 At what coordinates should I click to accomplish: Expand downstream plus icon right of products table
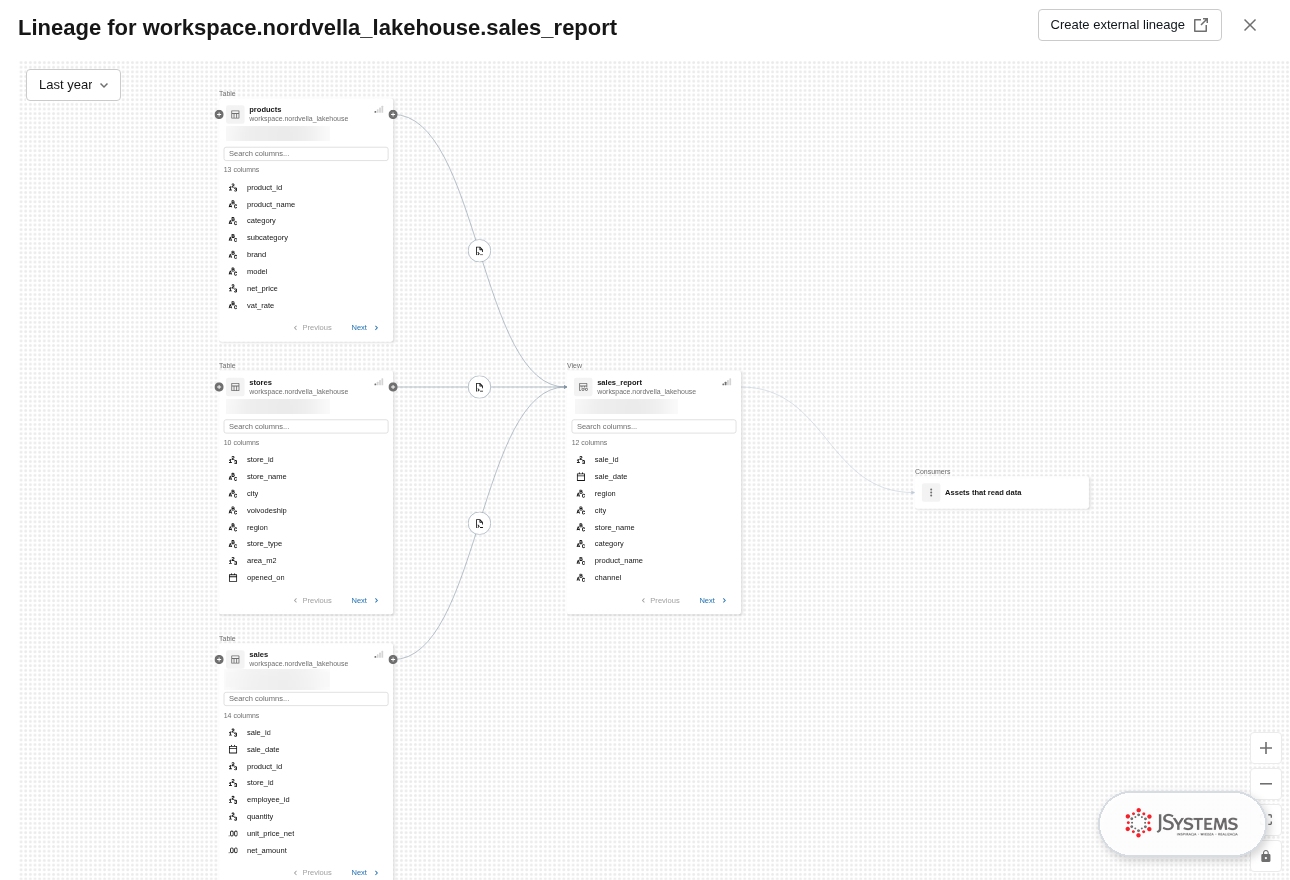click(393, 114)
